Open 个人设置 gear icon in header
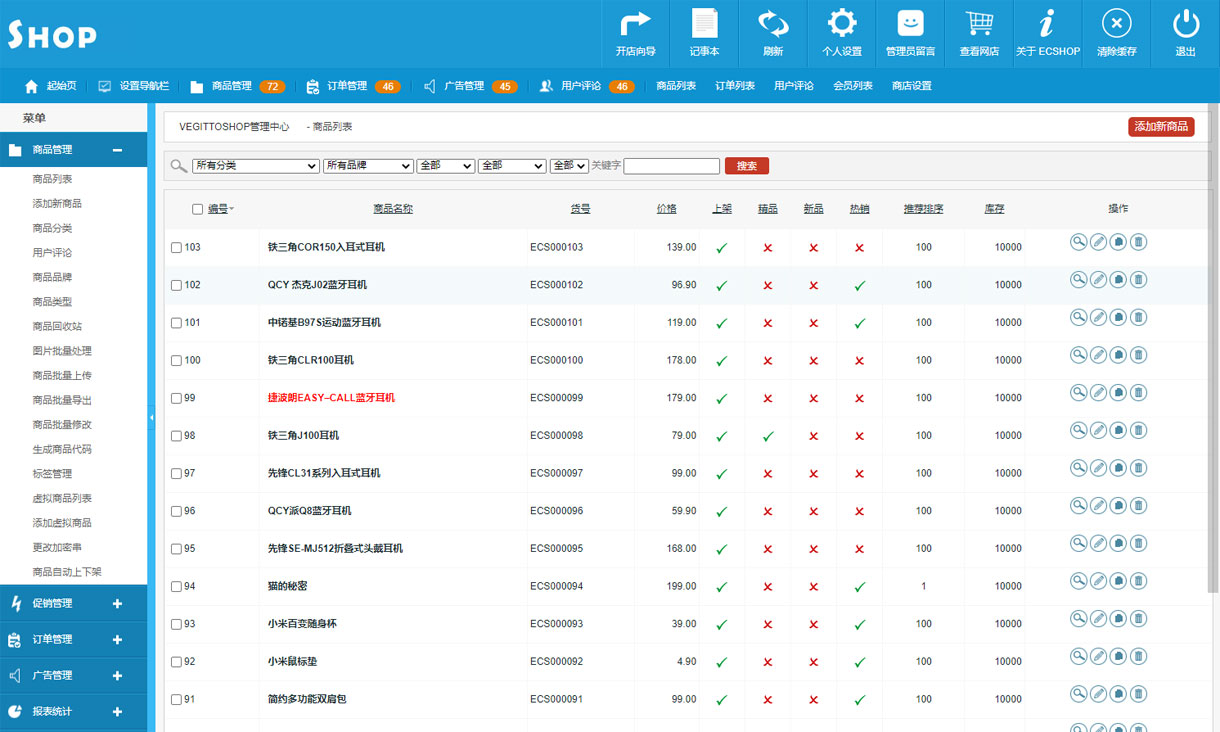The image size is (1220, 732). point(842,25)
